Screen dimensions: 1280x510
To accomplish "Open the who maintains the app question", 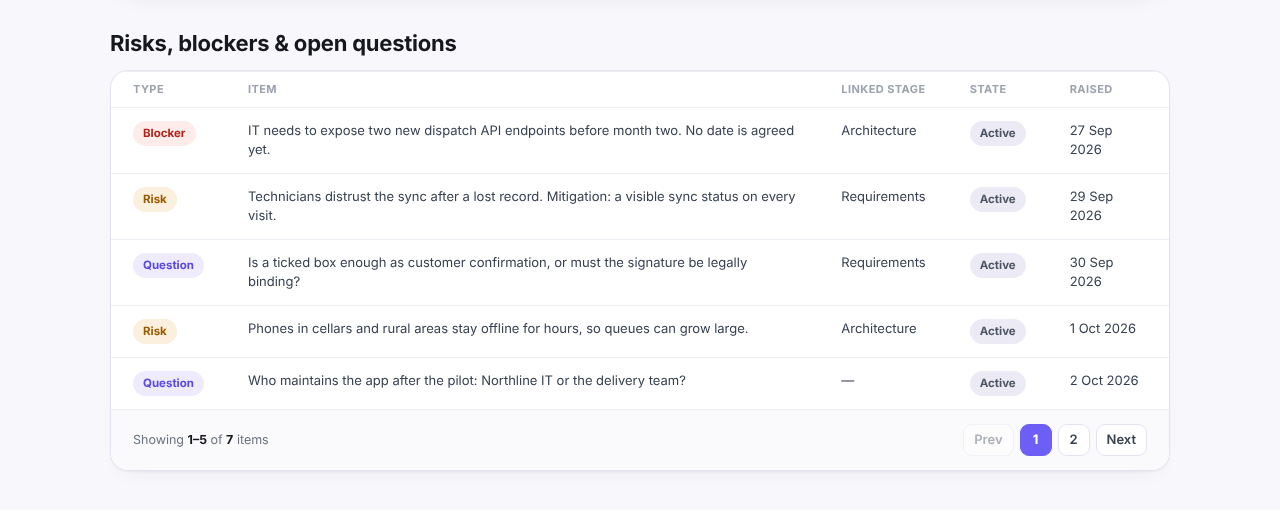I will tap(467, 381).
